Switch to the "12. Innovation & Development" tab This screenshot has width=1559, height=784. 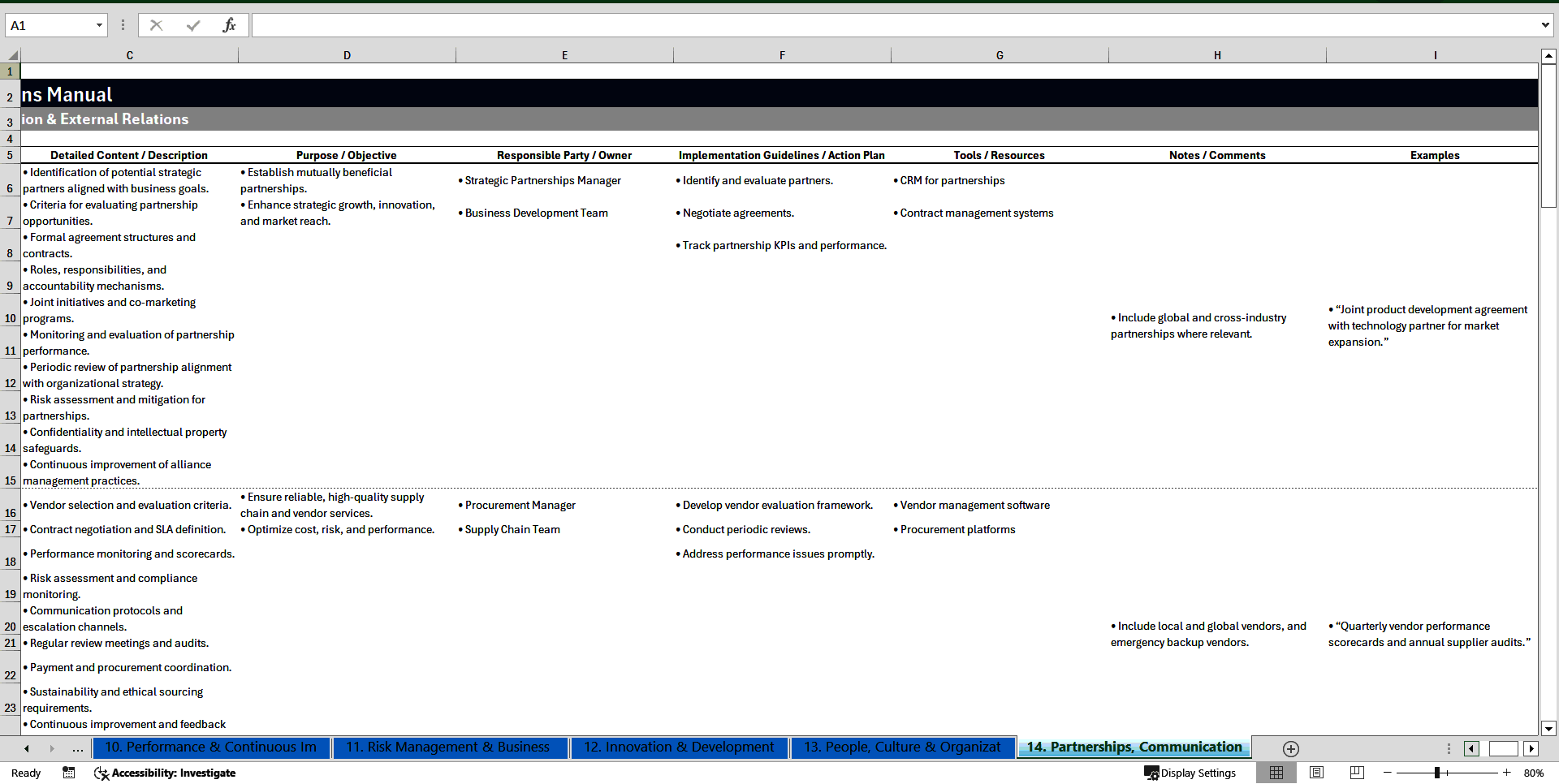(x=679, y=747)
